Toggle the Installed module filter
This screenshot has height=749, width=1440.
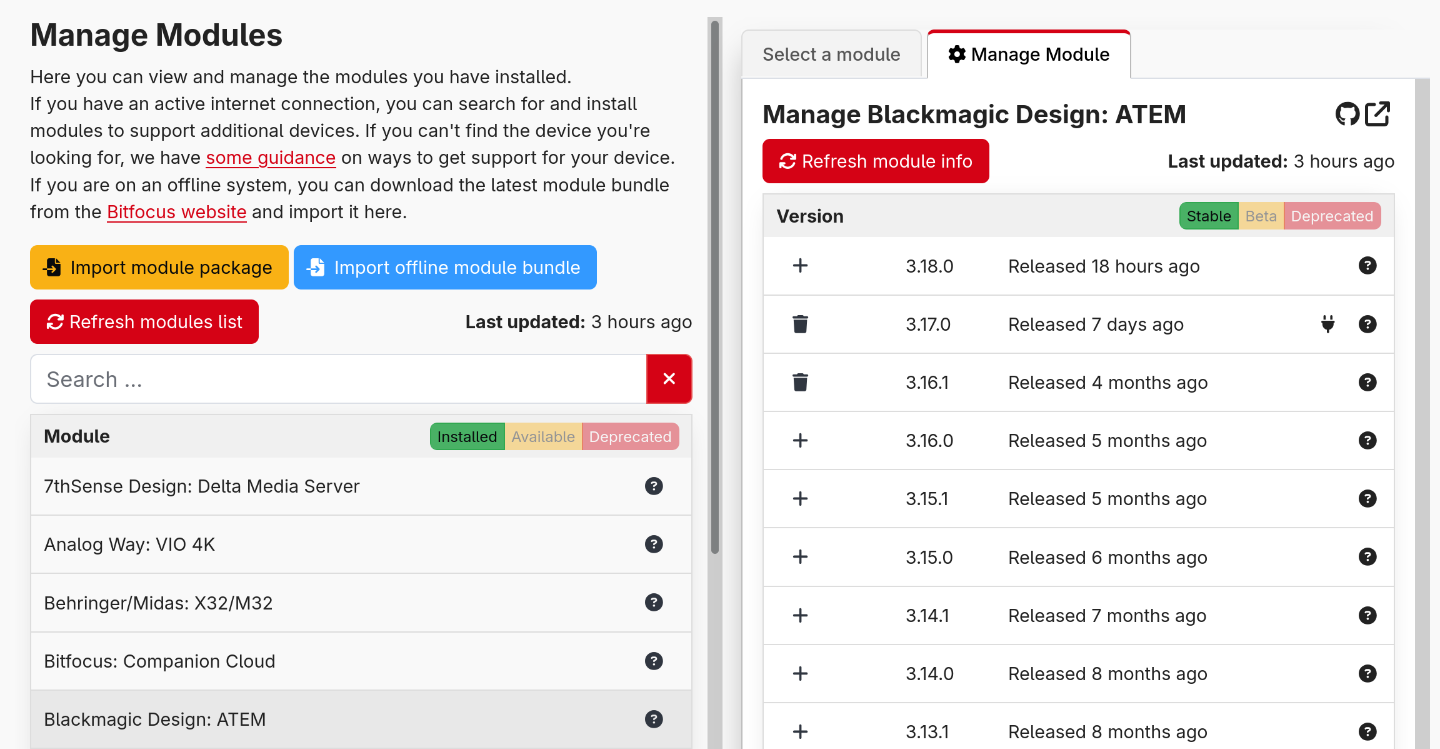tap(467, 436)
